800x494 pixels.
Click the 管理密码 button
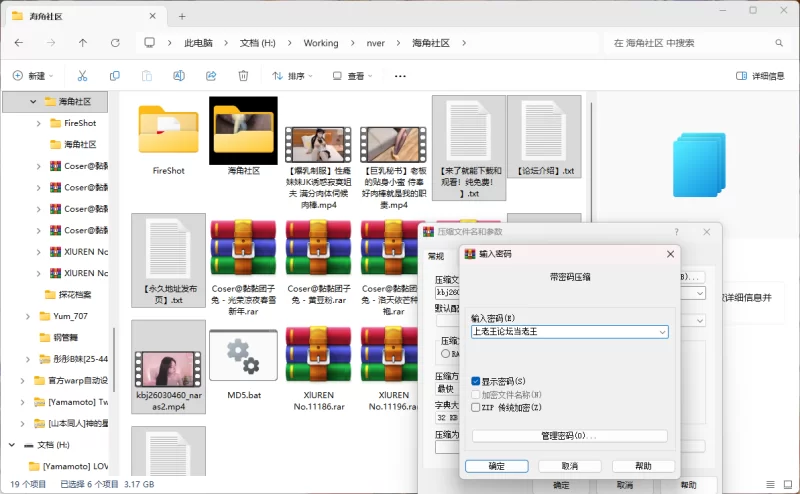569,436
